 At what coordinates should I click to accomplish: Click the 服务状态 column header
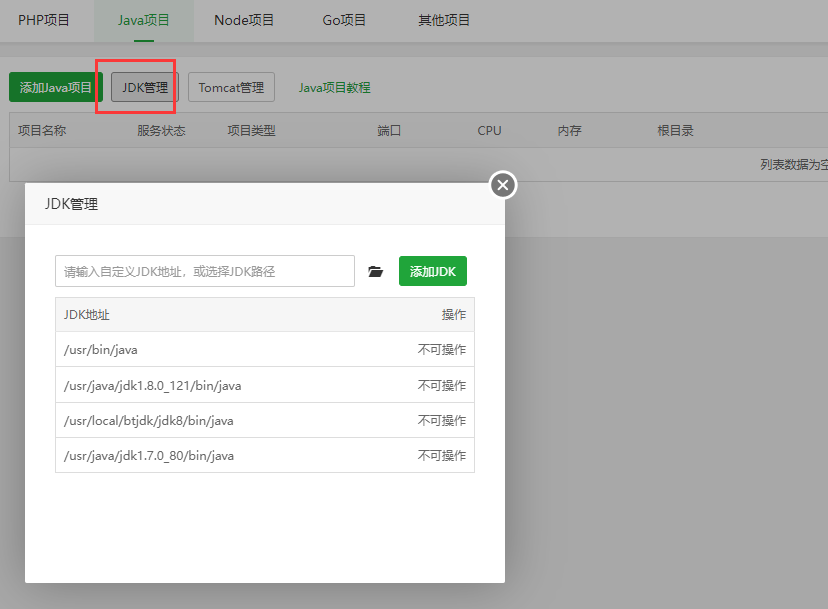(x=162, y=130)
